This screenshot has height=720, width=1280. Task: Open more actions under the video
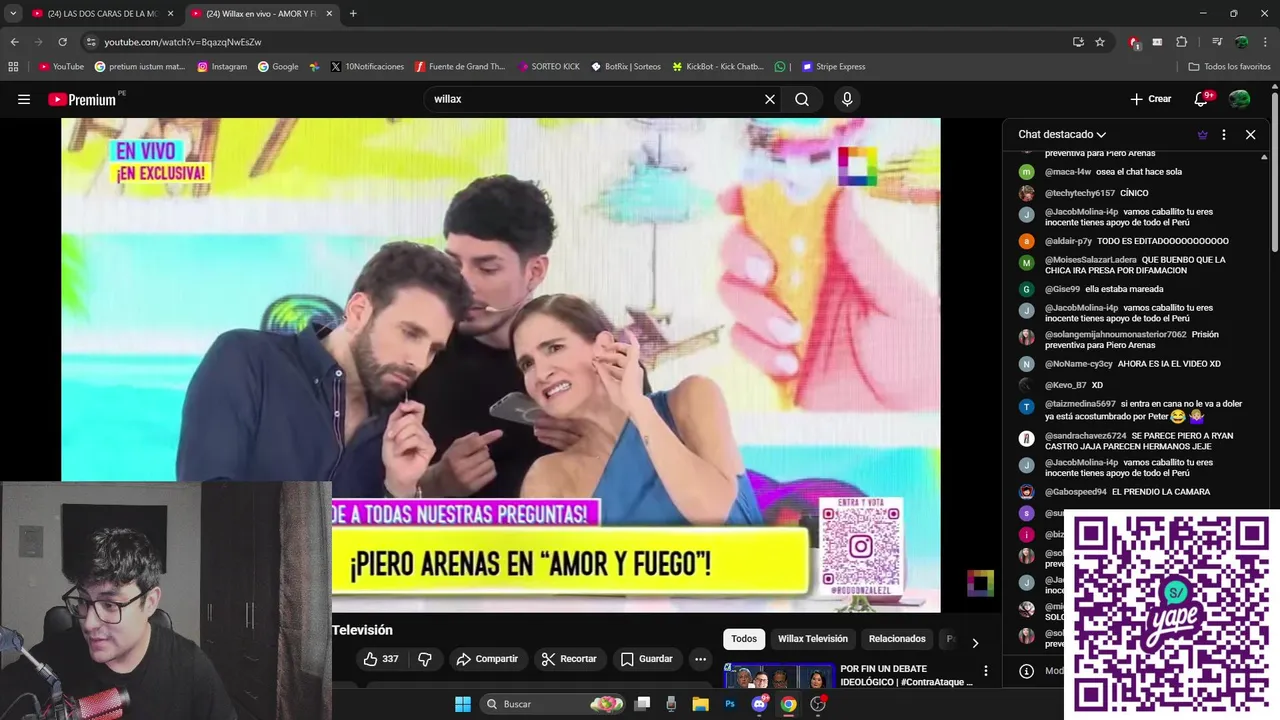700,659
